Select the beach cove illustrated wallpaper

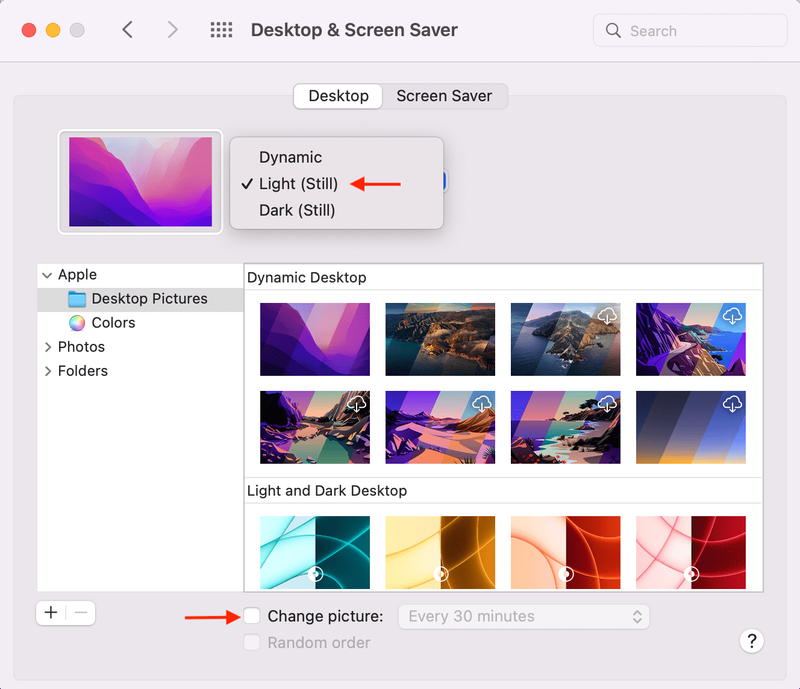[565, 427]
